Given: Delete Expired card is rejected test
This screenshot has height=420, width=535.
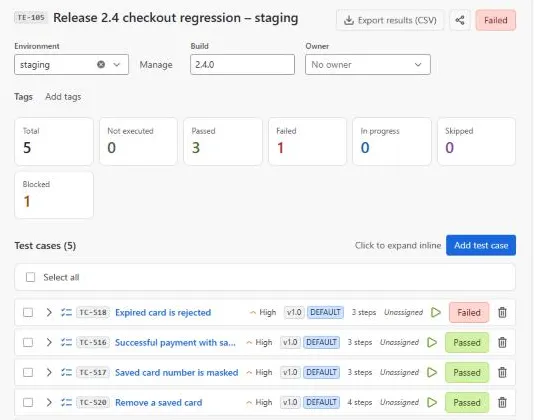Looking at the screenshot, I should (502, 312).
